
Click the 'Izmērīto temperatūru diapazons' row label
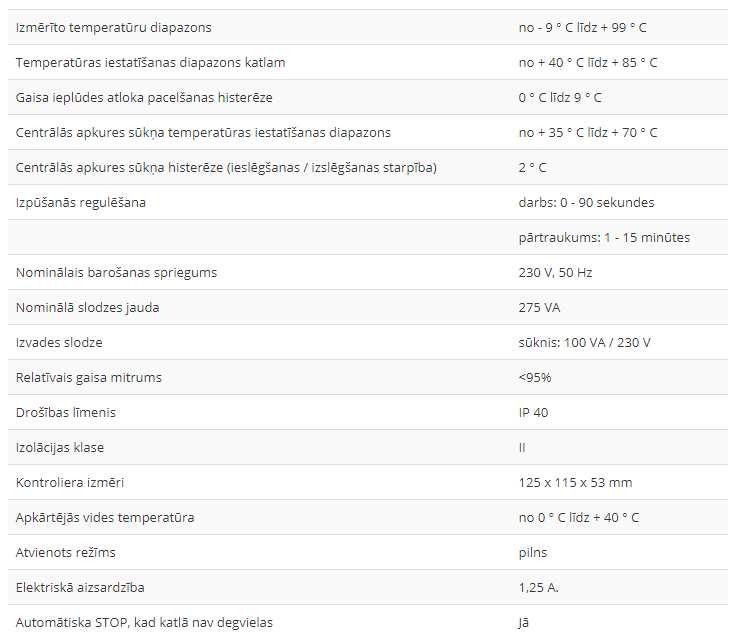click(x=114, y=27)
